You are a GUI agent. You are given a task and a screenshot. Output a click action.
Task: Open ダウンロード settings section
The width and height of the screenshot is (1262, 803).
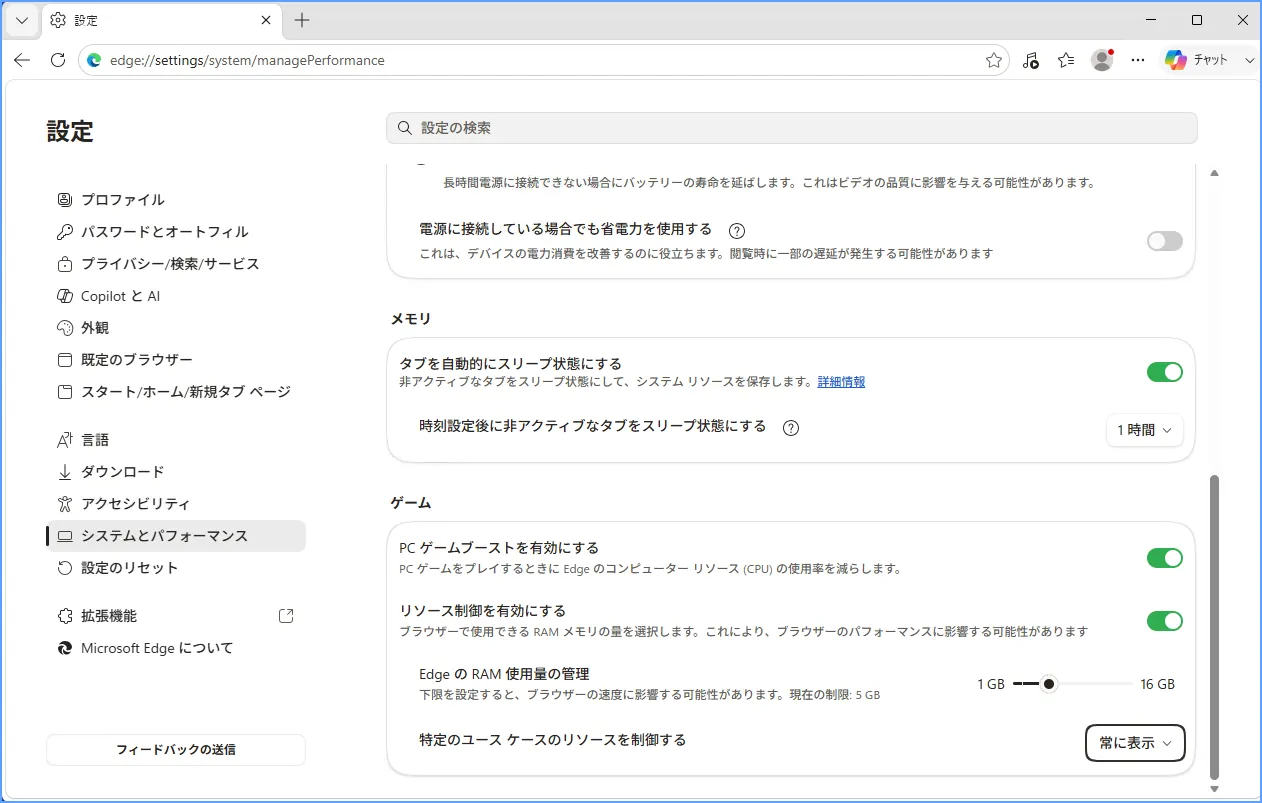[x=176, y=472]
